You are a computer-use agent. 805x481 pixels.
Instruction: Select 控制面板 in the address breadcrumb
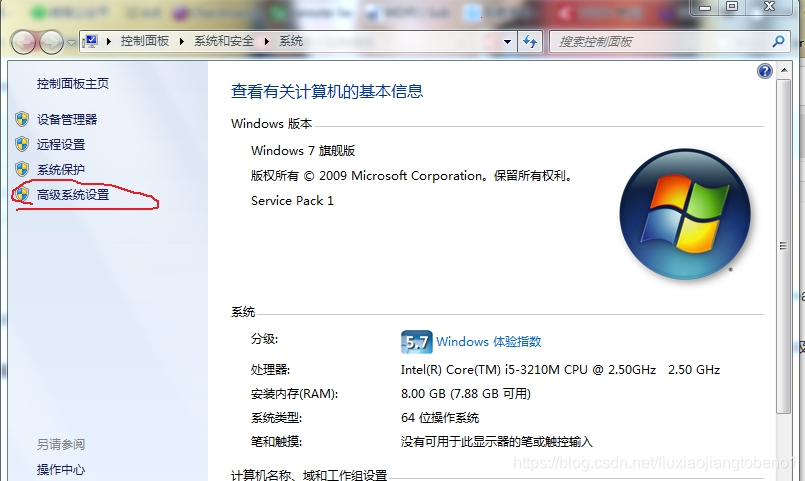pos(145,41)
